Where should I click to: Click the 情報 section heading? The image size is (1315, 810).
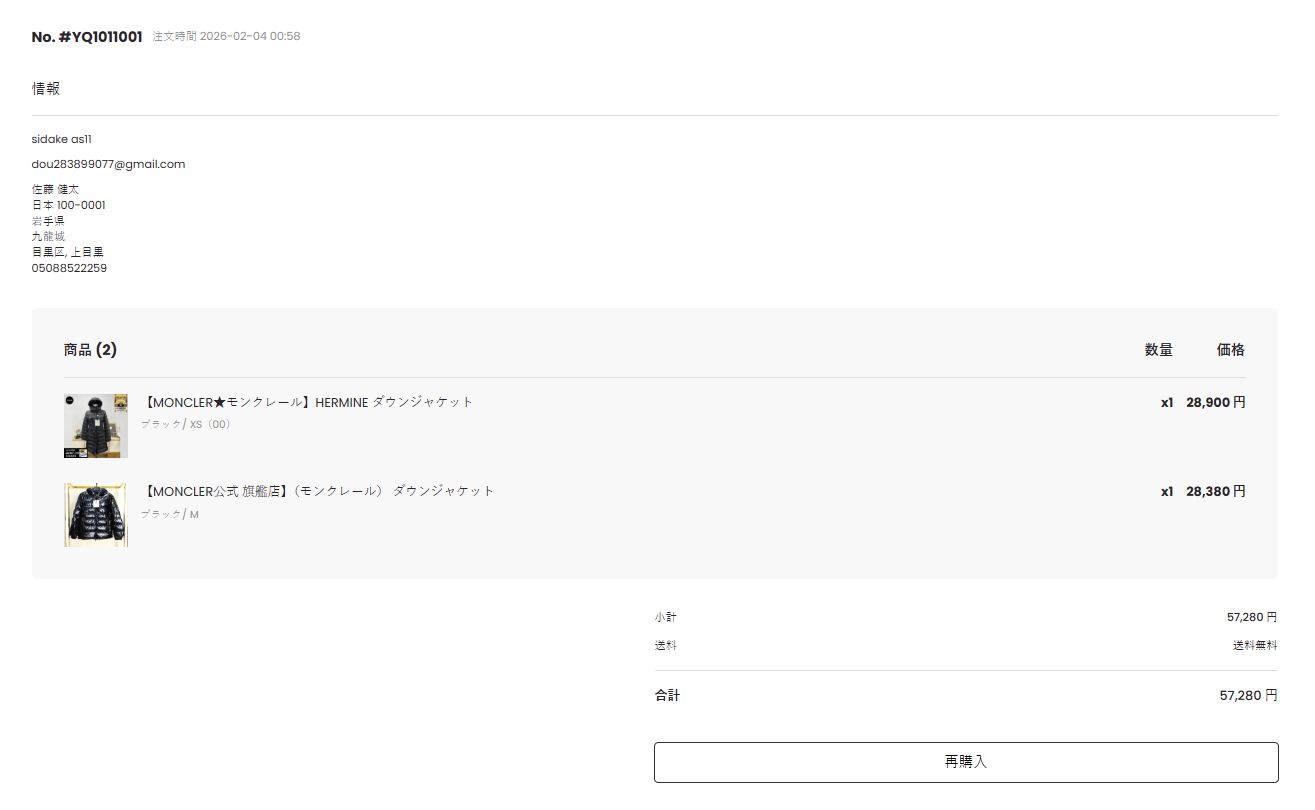[46, 88]
